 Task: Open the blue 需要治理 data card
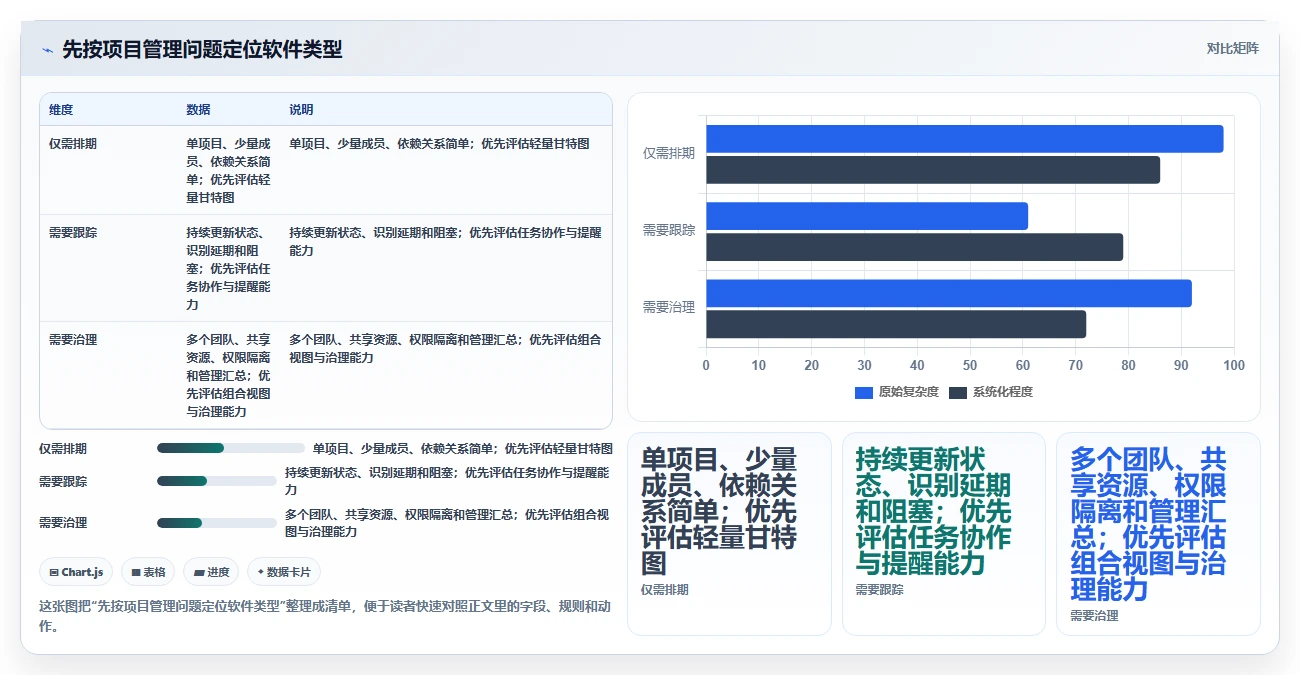pyautogui.click(x=1158, y=534)
